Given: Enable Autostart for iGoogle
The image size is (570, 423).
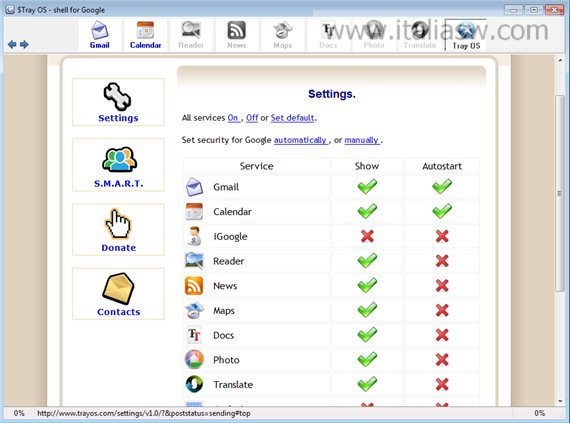Looking at the screenshot, I should (442, 236).
